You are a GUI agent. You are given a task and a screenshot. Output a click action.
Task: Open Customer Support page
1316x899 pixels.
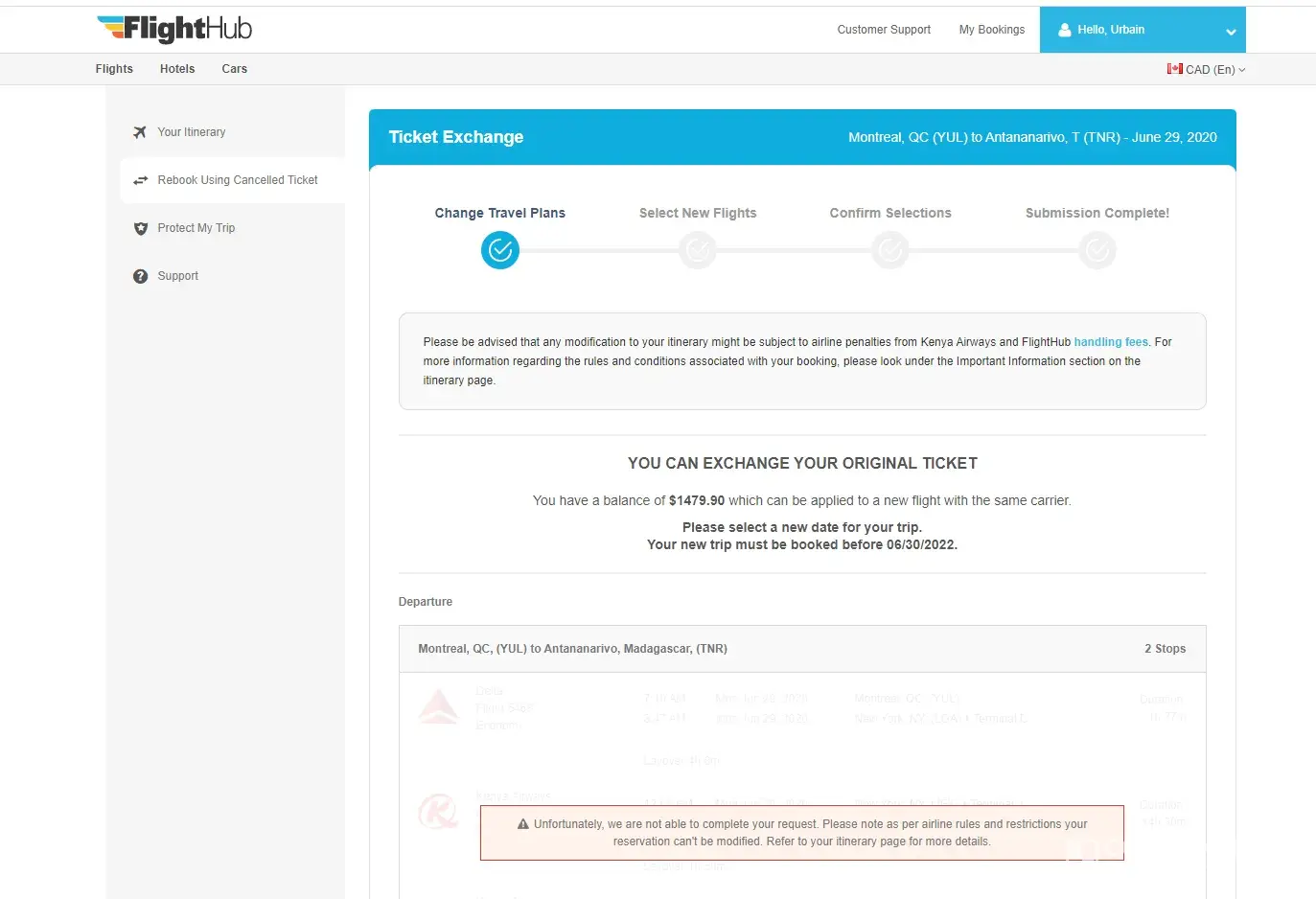[x=884, y=30]
